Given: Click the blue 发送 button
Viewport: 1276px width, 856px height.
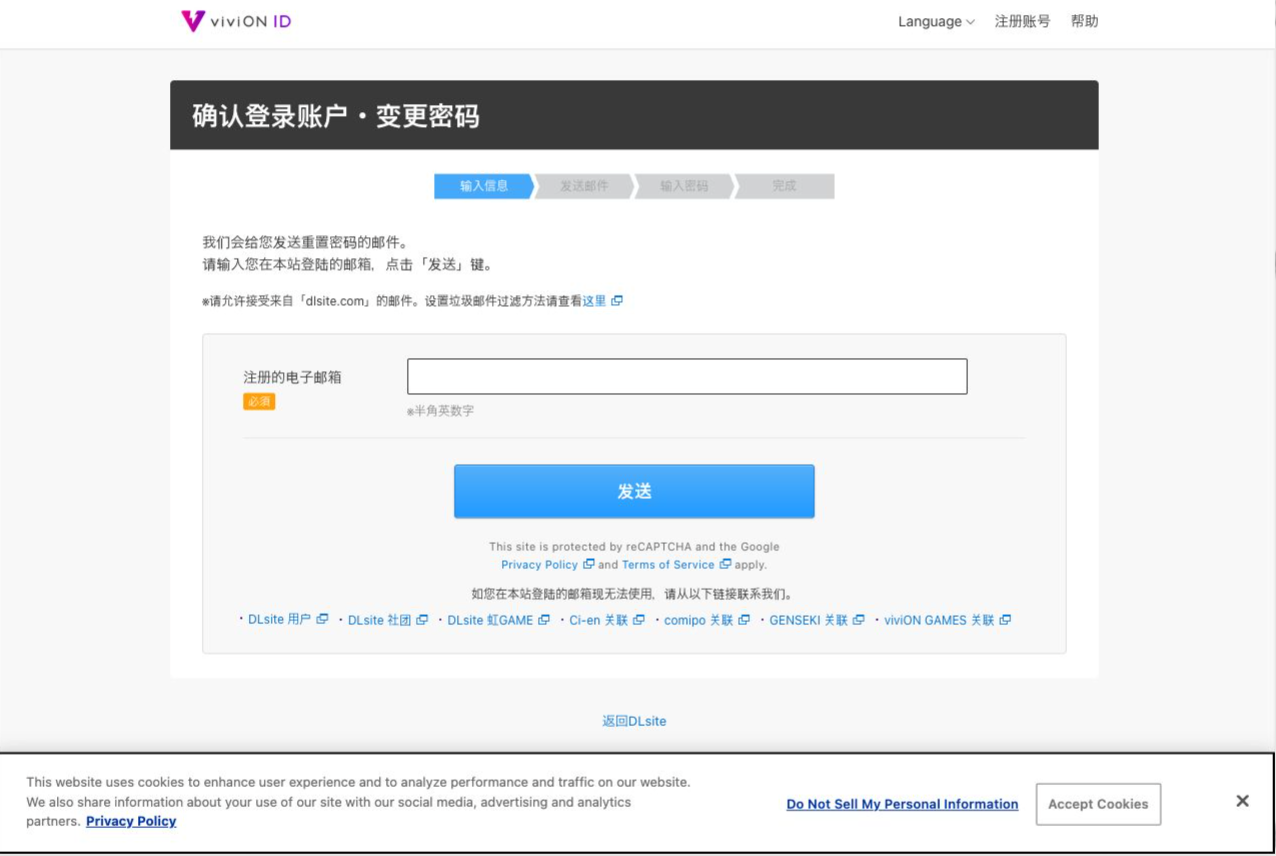Looking at the screenshot, I should pyautogui.click(x=634, y=491).
